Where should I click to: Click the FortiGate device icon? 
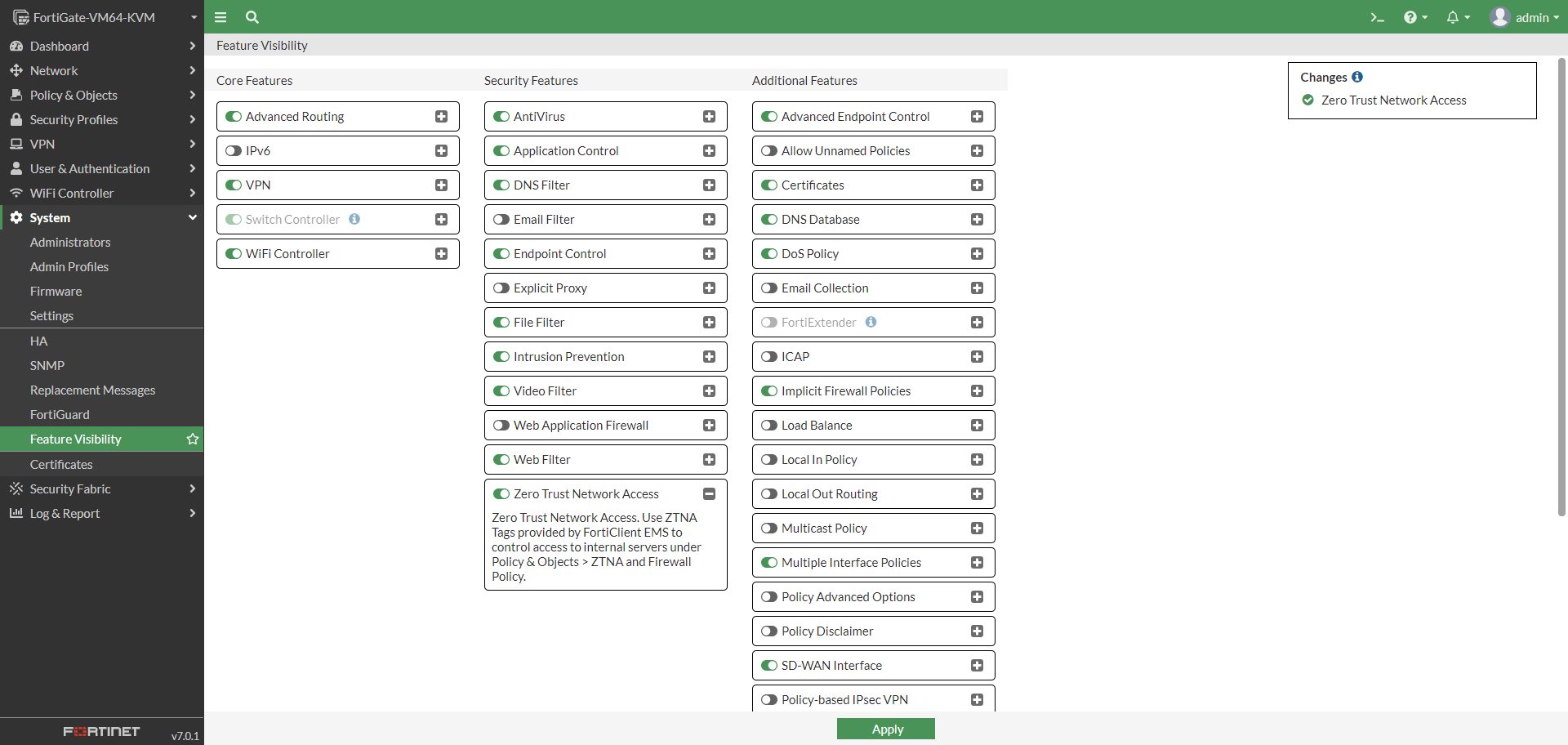(x=20, y=17)
